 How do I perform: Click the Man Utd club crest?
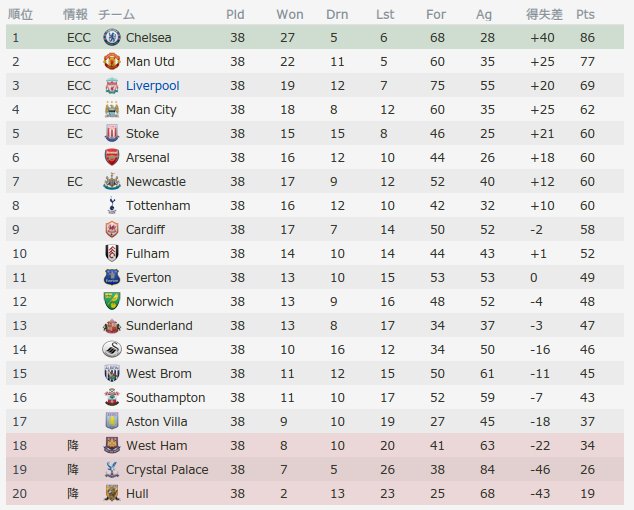[x=112, y=61]
